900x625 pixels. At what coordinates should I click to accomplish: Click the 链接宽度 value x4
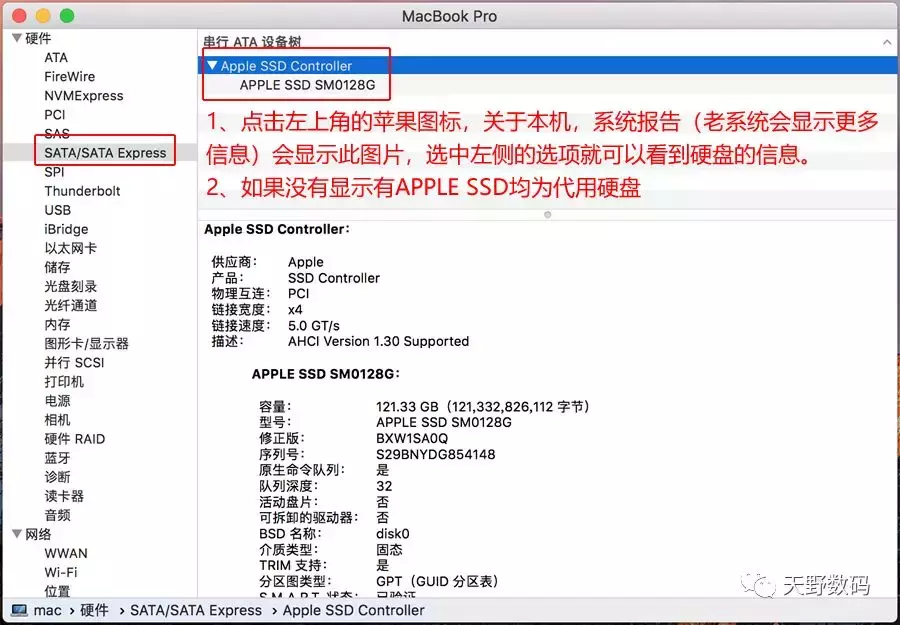[295, 310]
